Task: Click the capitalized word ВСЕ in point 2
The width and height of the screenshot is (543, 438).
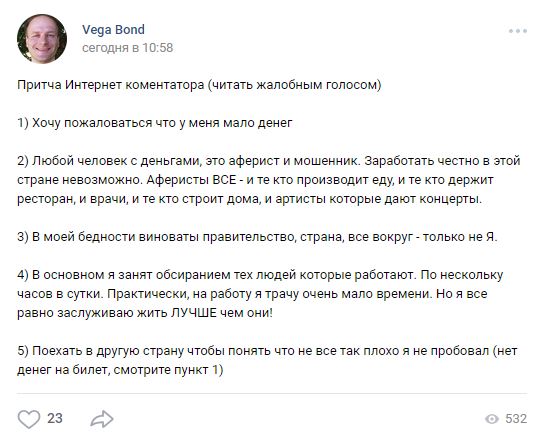Action: pos(224,180)
